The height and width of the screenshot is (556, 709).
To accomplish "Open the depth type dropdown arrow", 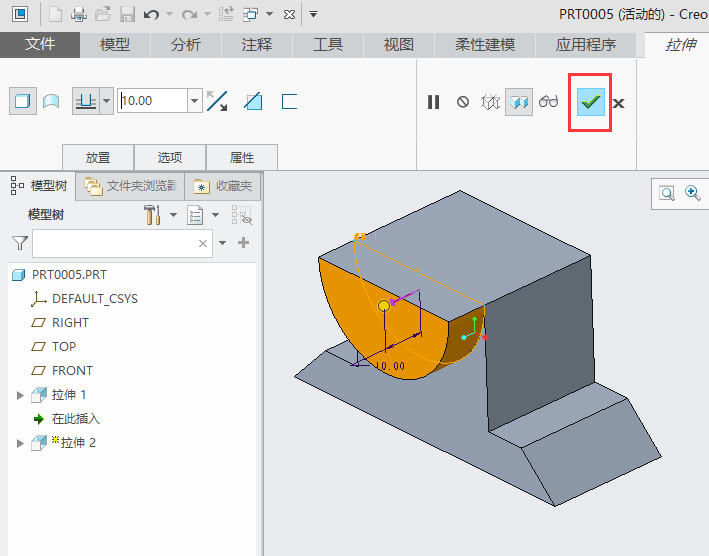I will coord(106,101).
